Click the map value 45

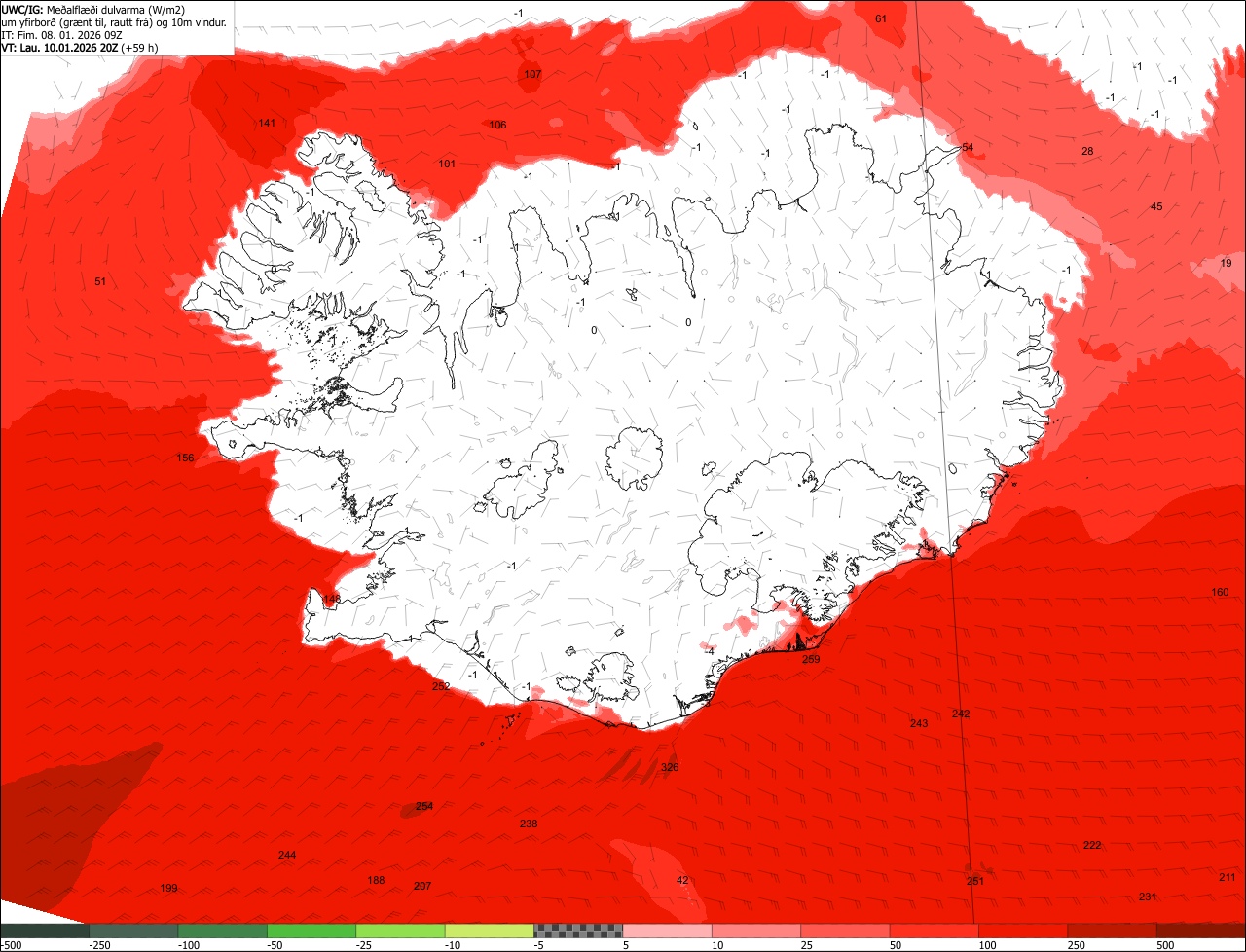[x=1156, y=206]
